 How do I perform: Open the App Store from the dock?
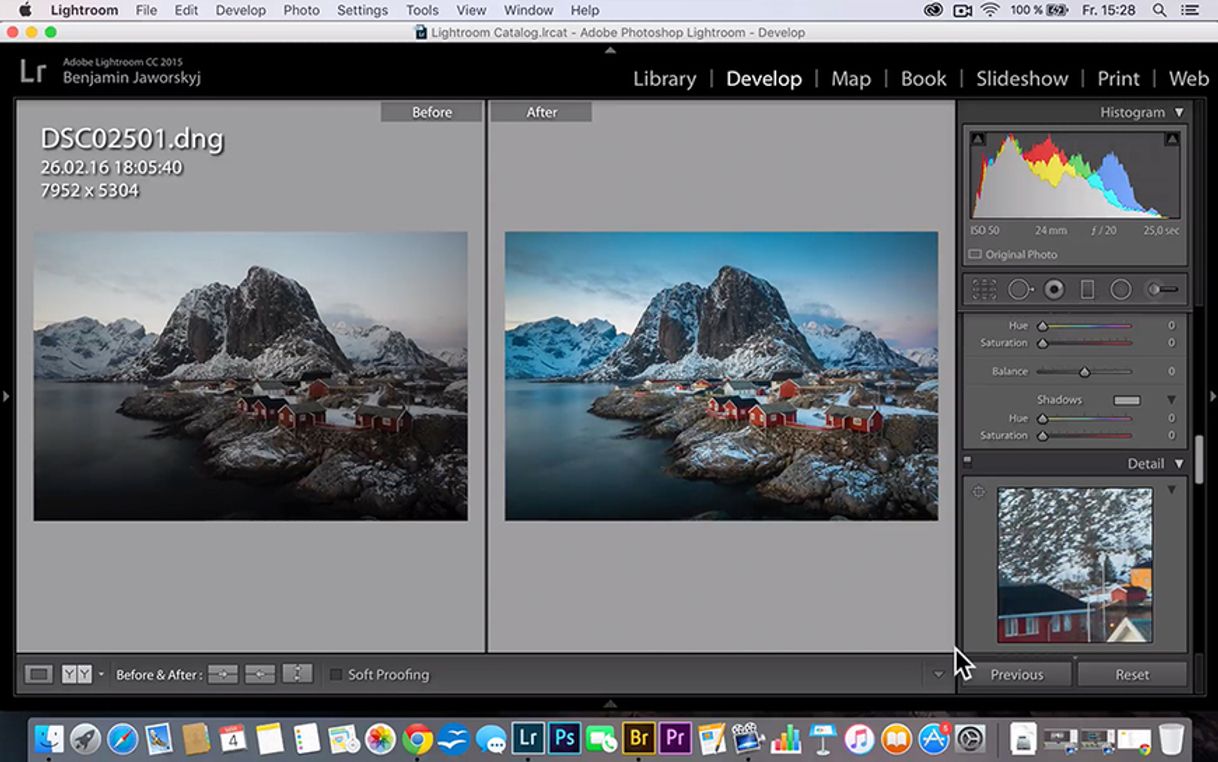click(933, 739)
